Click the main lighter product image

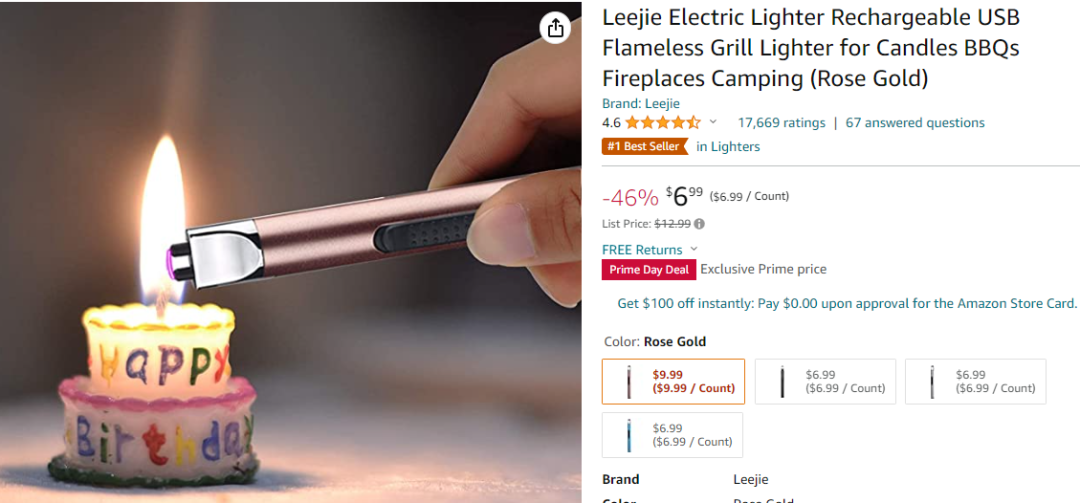click(x=290, y=250)
